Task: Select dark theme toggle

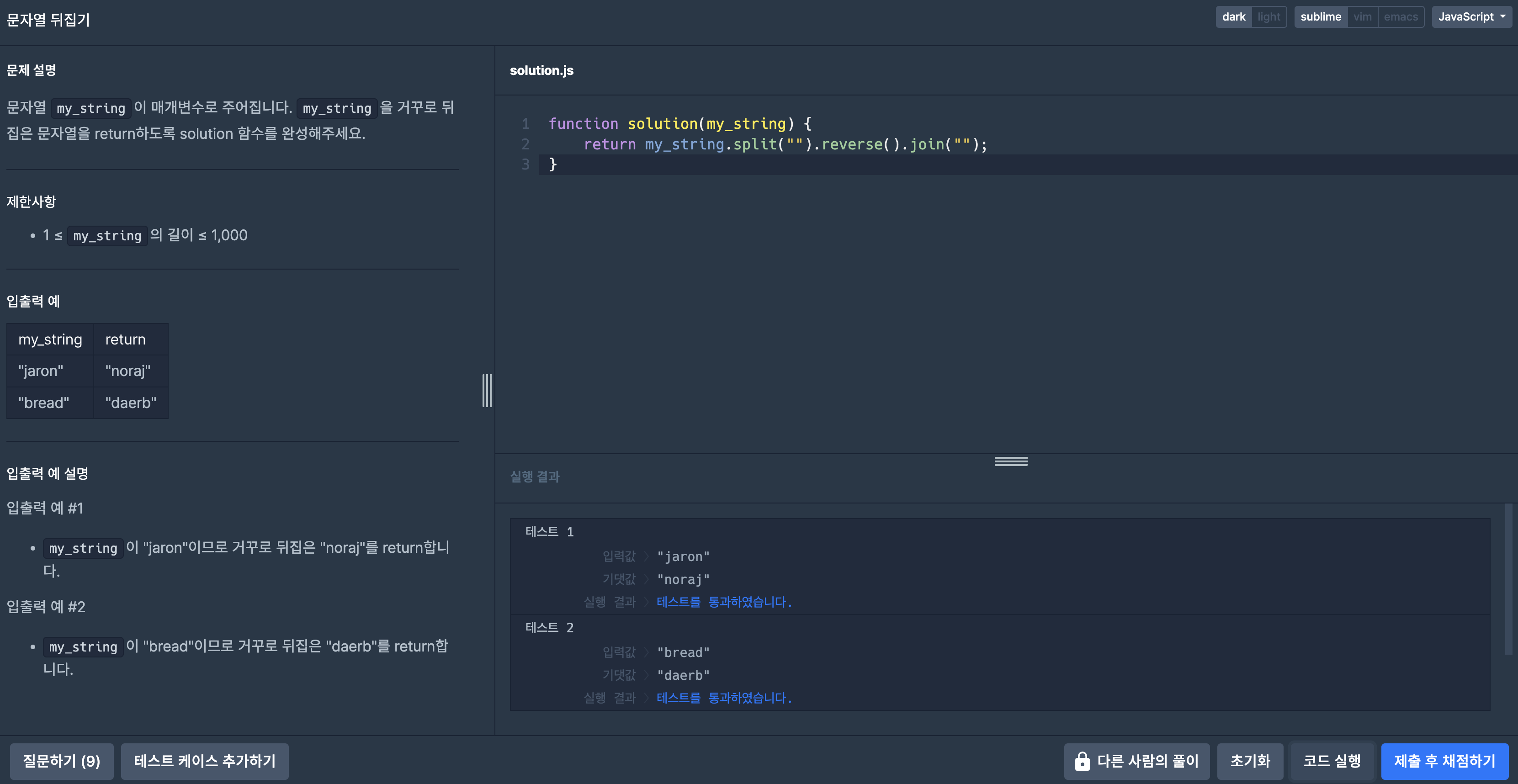Action: (1233, 16)
